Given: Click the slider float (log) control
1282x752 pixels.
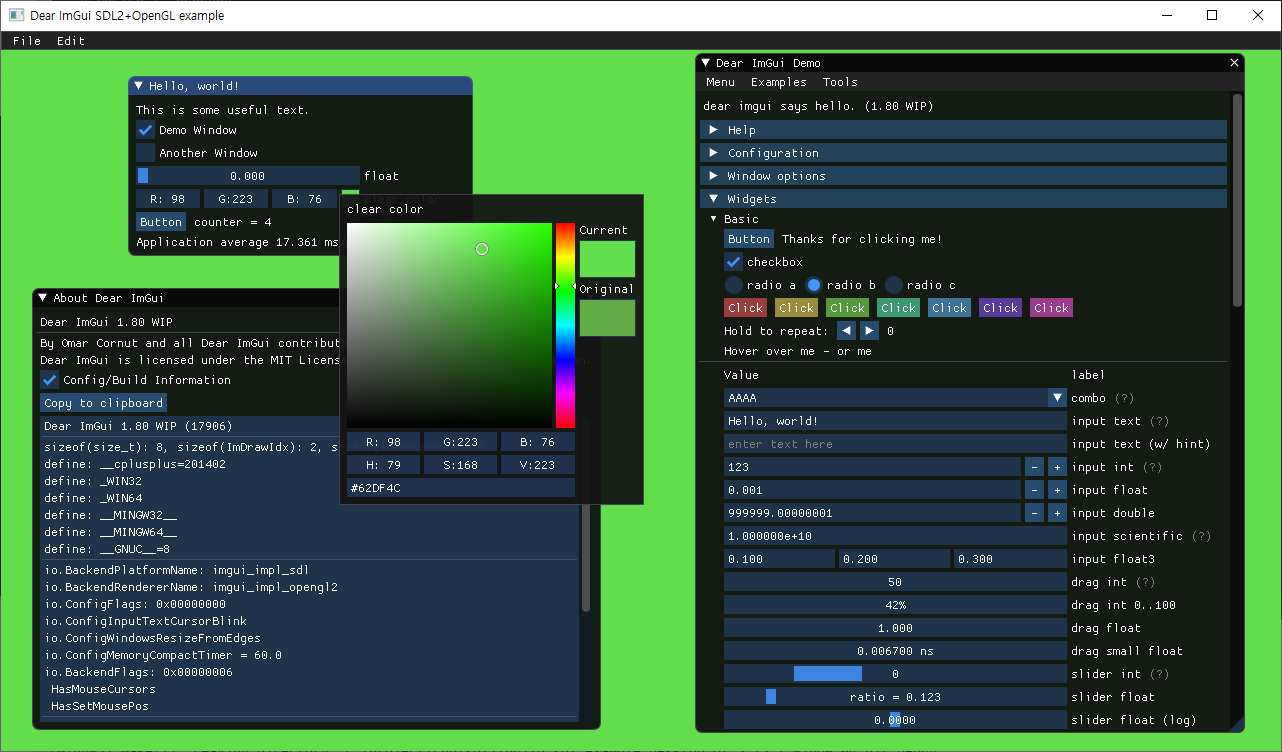Looking at the screenshot, I should click(x=895, y=720).
